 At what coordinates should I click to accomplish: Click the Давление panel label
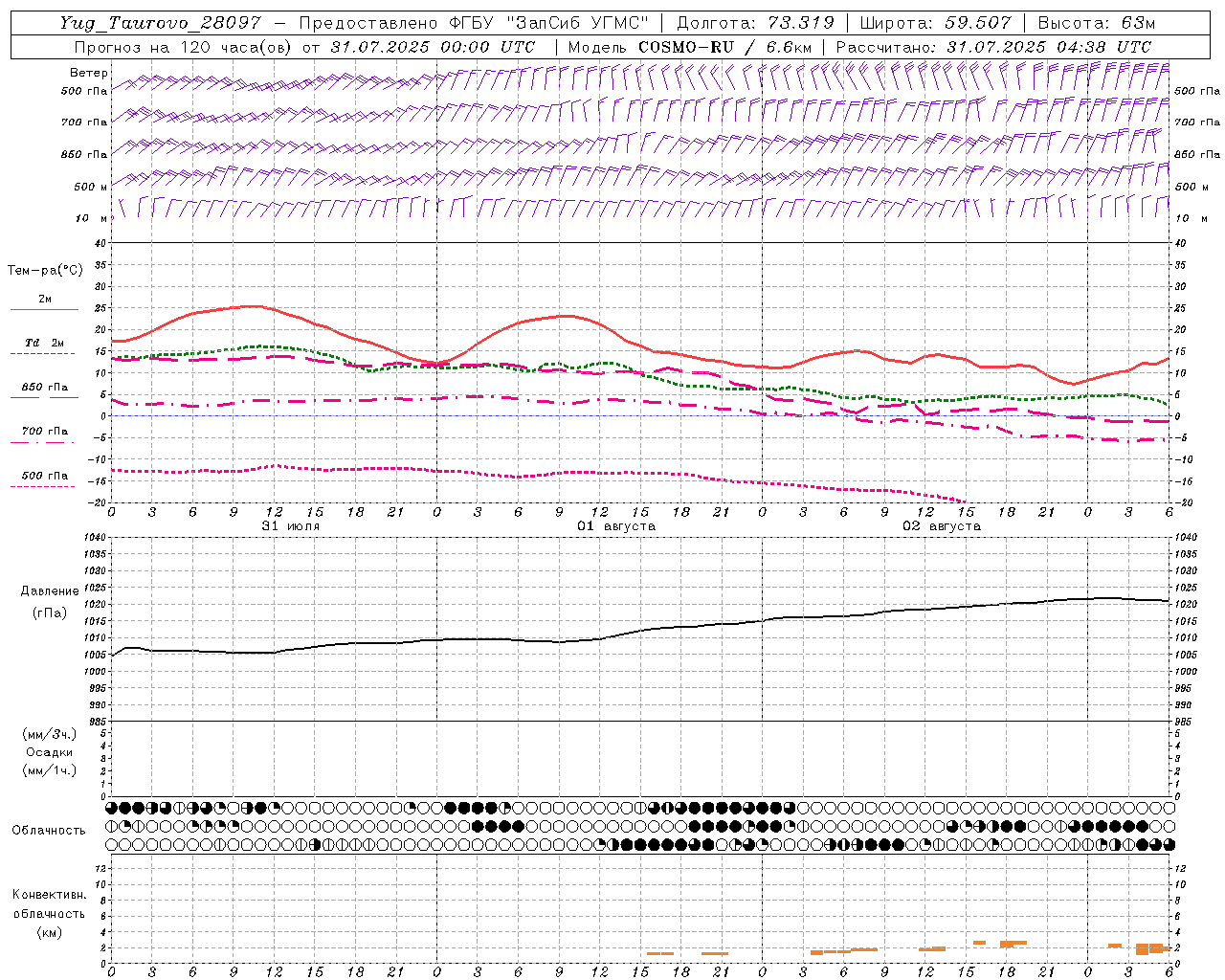pos(50,590)
